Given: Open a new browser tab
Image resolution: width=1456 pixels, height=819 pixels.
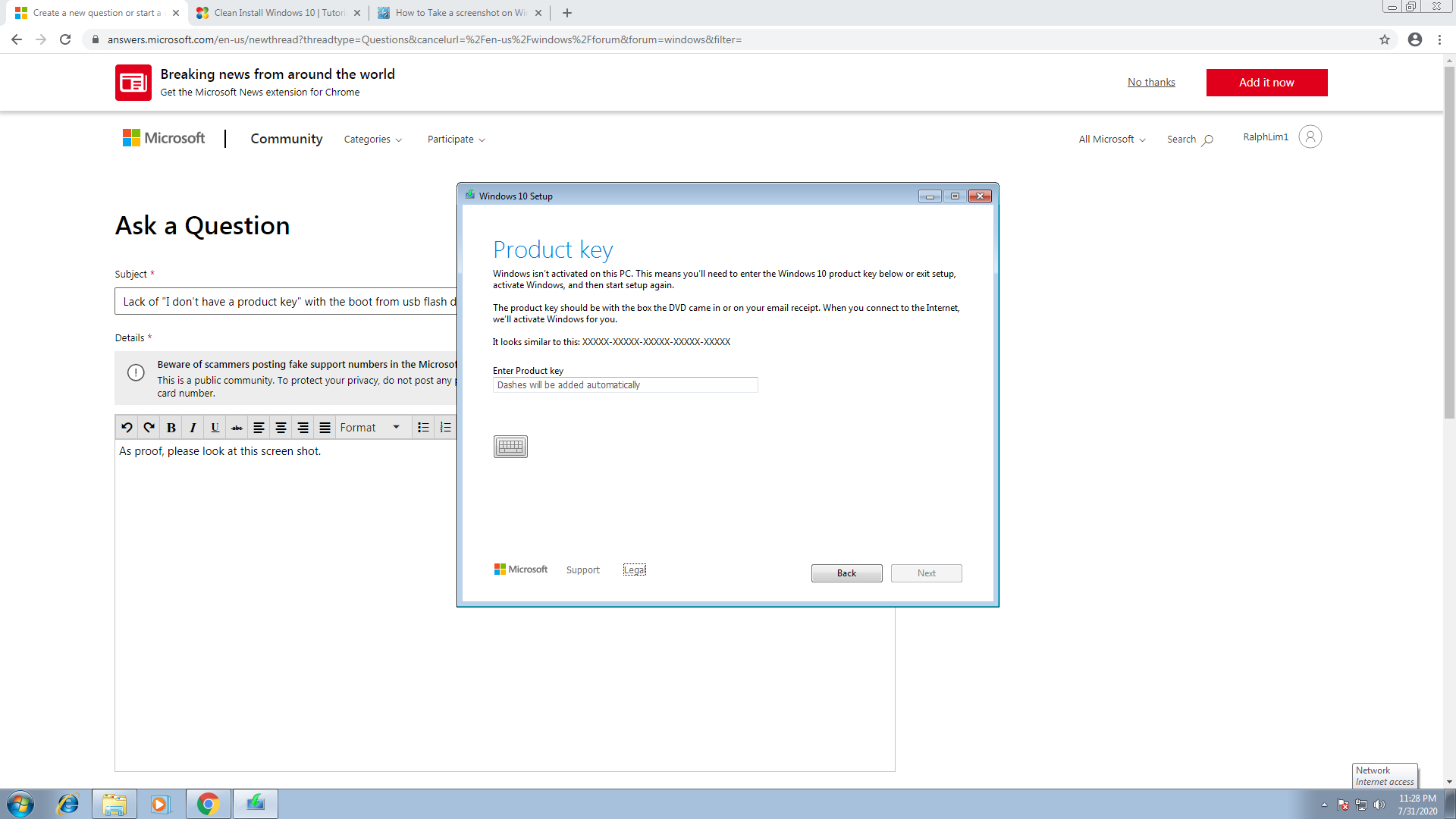Looking at the screenshot, I should point(567,13).
